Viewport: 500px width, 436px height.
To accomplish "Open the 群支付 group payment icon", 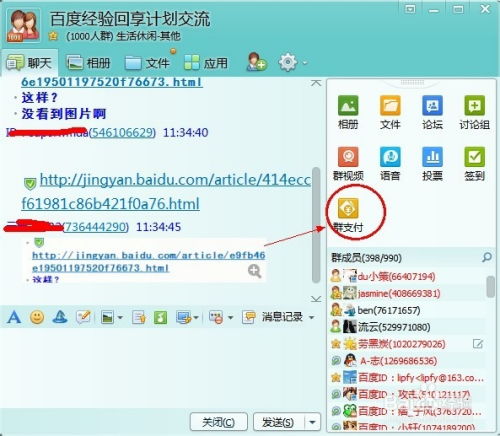I will pyautogui.click(x=348, y=215).
